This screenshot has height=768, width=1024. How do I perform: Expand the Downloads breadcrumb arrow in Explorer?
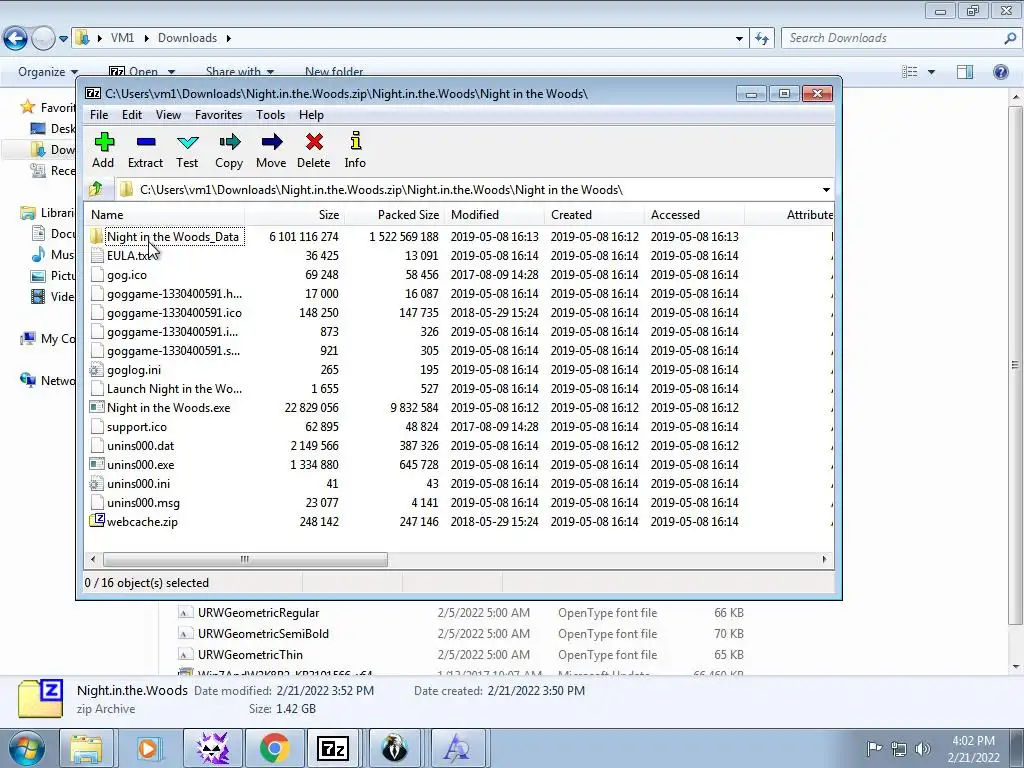(x=229, y=39)
